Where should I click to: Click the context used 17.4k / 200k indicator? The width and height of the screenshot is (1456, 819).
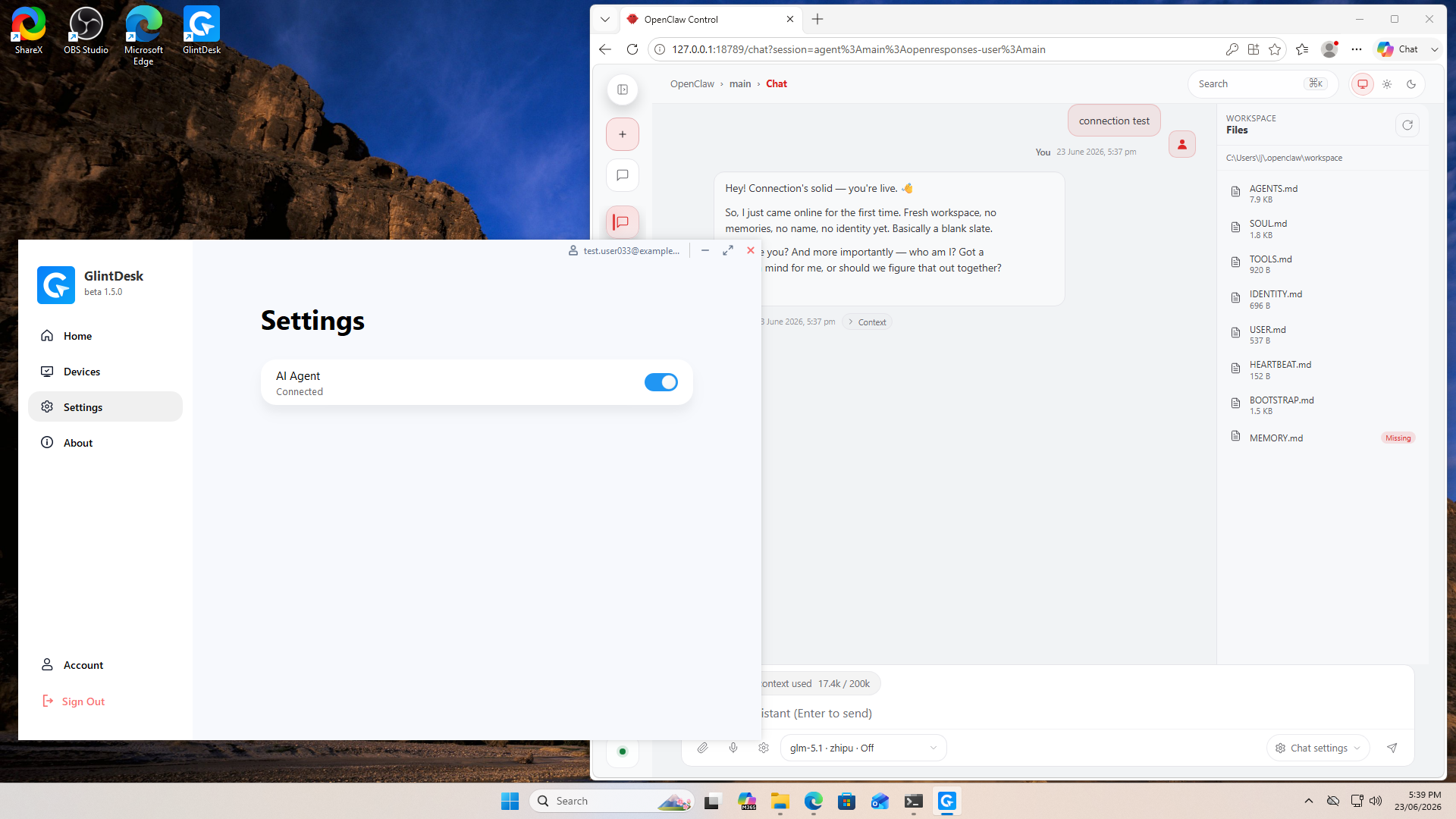[x=820, y=683]
